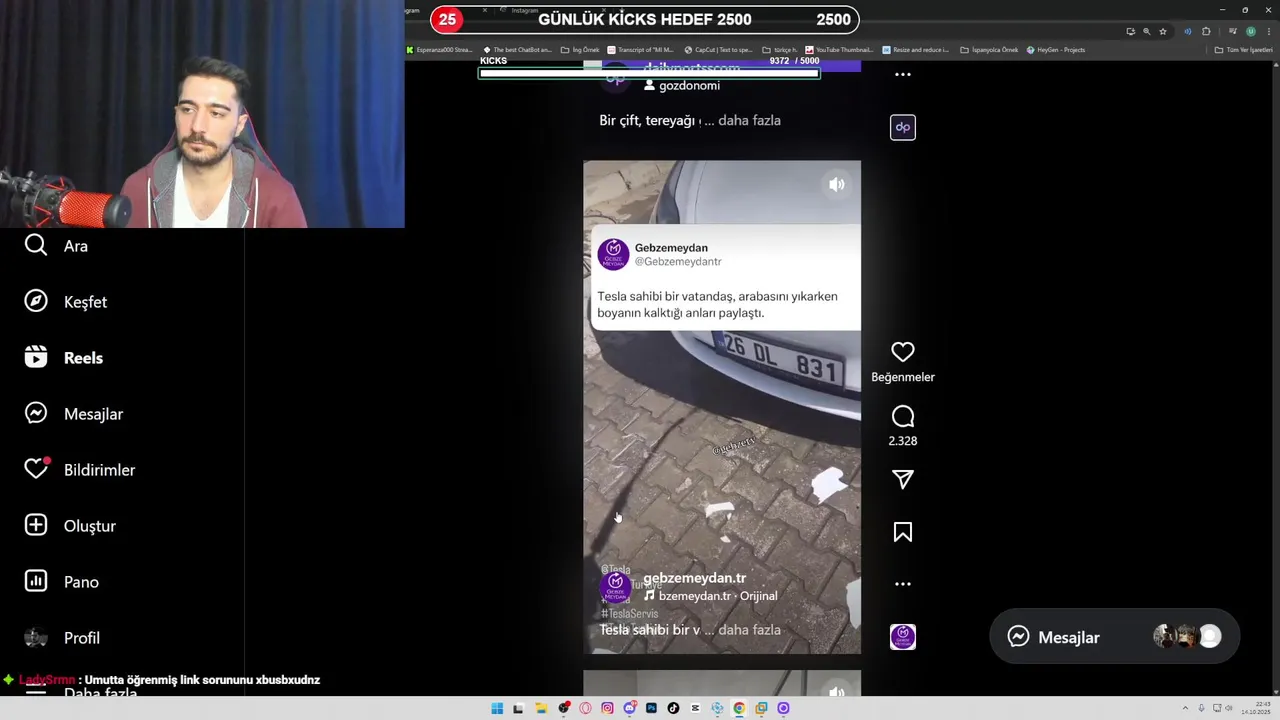1280x720 pixels.
Task: Show hidden system tray icons
Action: 1188,708
